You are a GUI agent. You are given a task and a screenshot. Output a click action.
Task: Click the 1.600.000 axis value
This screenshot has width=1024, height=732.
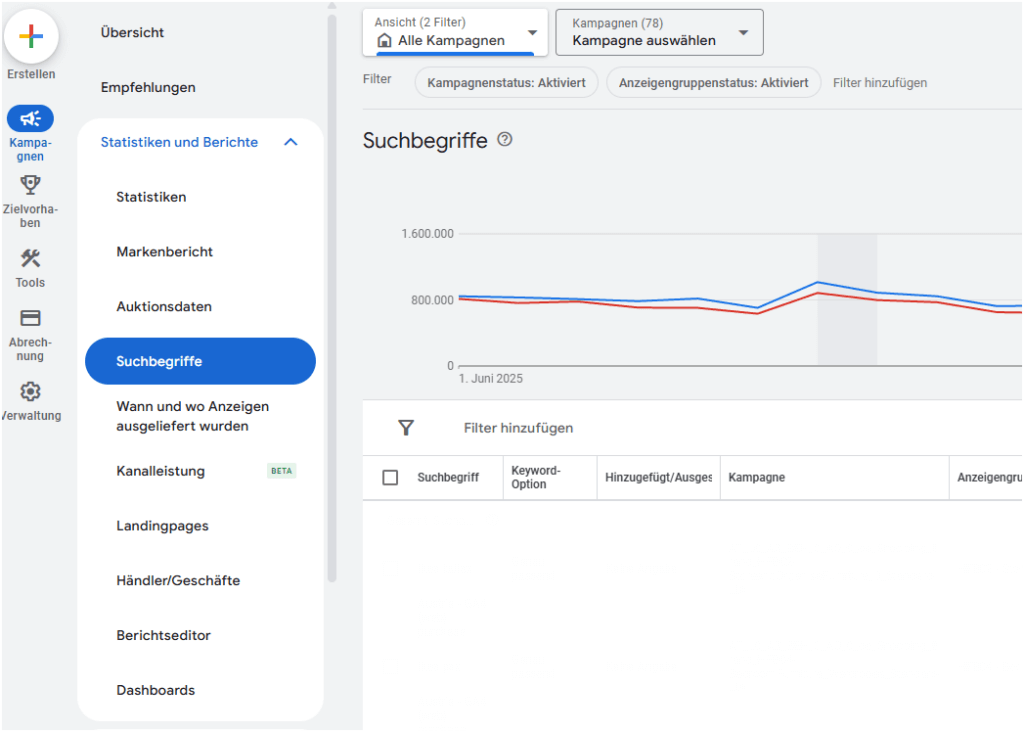[427, 234]
